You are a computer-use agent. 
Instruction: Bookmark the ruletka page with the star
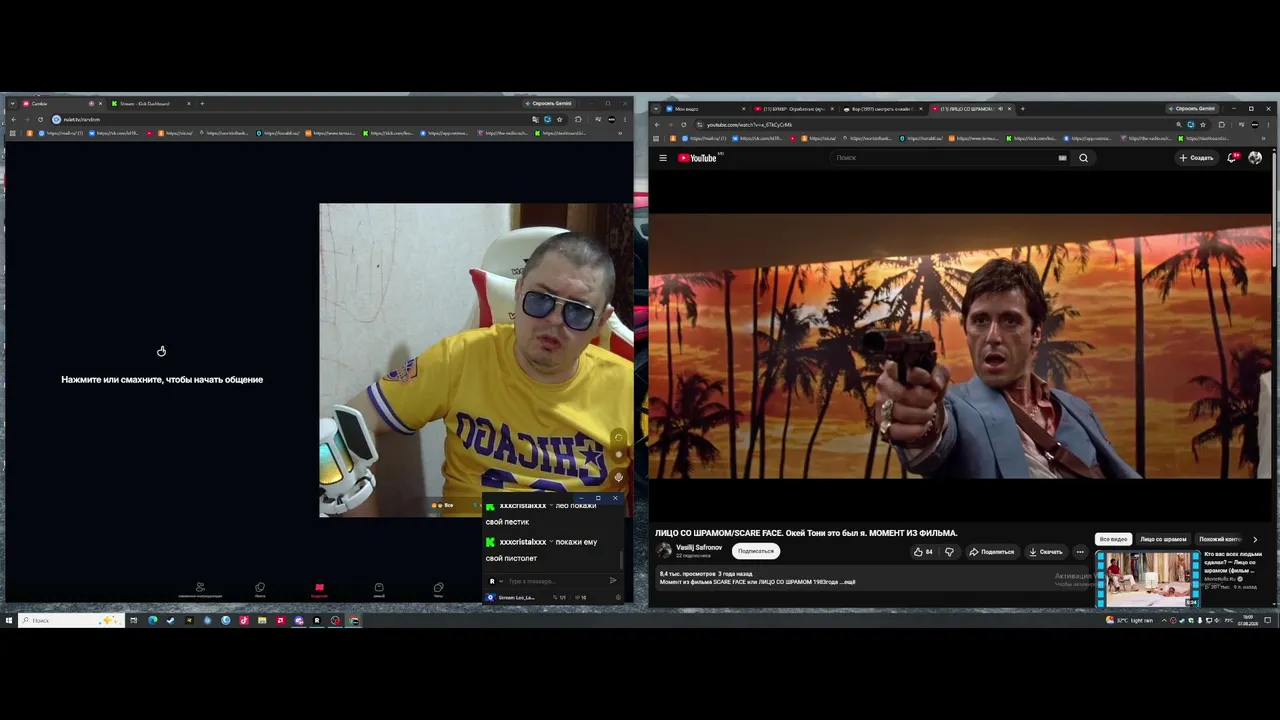559,120
